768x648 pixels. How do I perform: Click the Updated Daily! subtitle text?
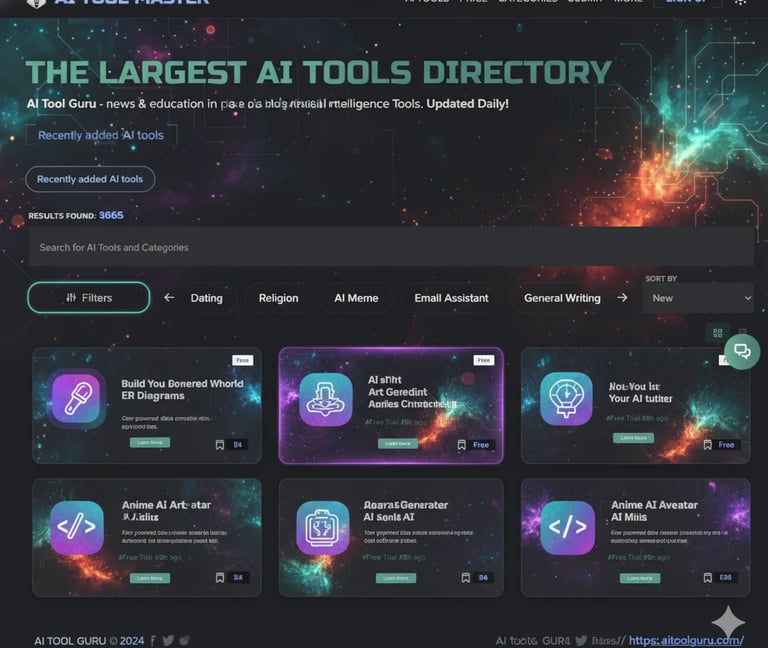(467, 104)
